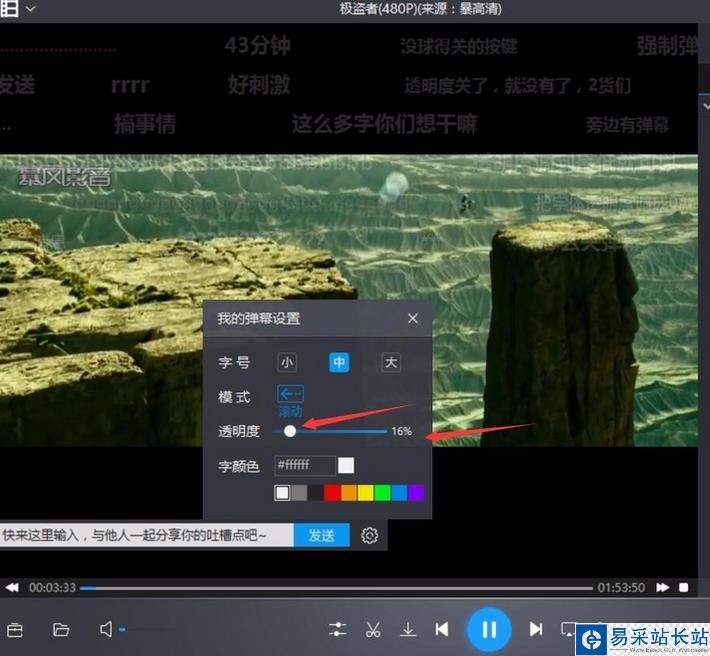Click the total duration 01:53:50
The height and width of the screenshot is (656, 710).
tap(621, 588)
